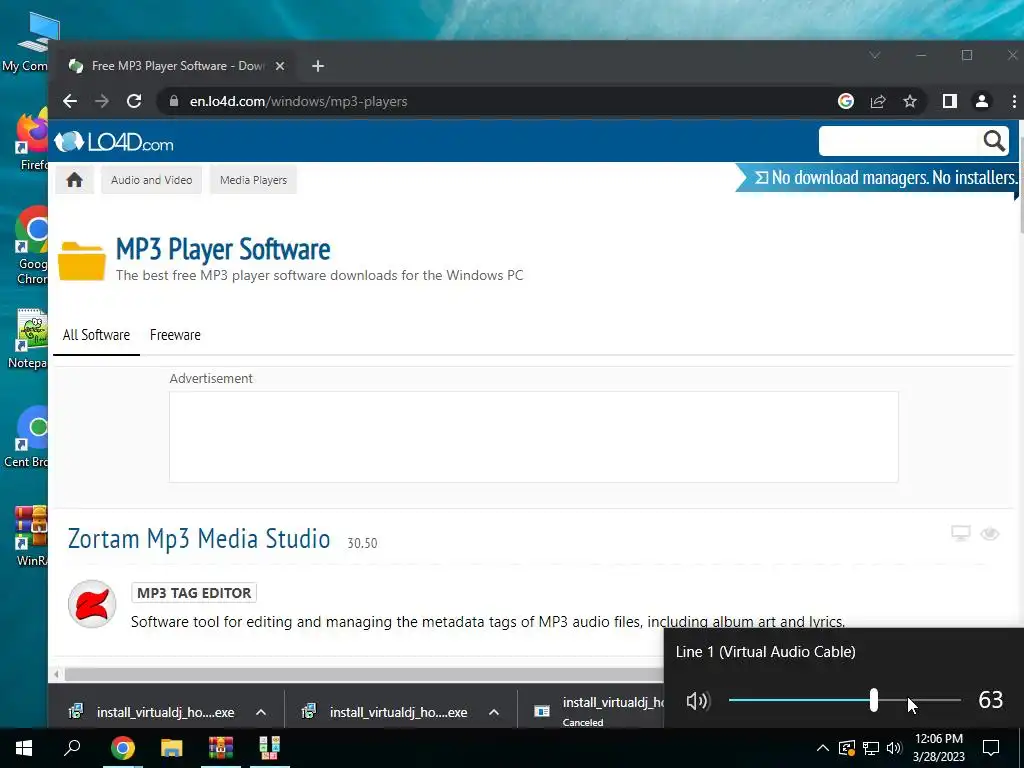Click the address bar URL

(x=298, y=101)
